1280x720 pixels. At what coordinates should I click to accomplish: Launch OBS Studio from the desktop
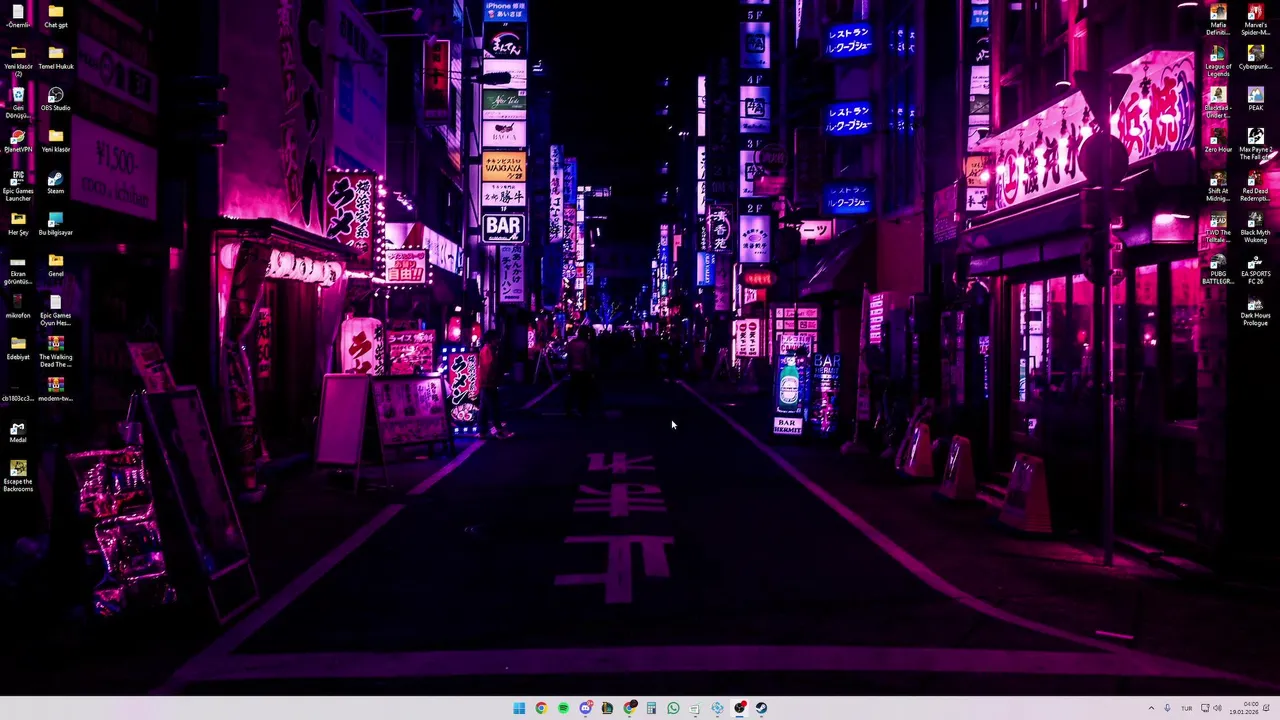point(56,99)
